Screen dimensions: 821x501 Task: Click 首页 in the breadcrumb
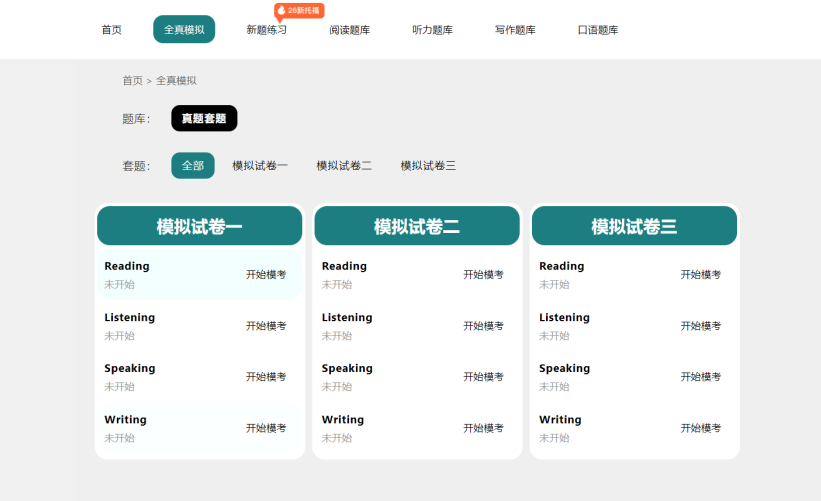(x=132, y=81)
